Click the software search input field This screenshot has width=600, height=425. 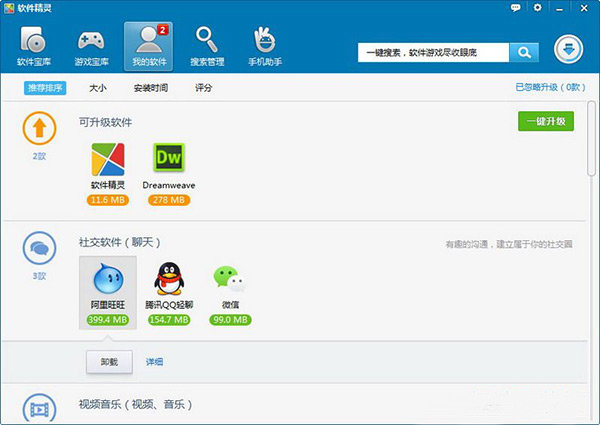coord(433,52)
